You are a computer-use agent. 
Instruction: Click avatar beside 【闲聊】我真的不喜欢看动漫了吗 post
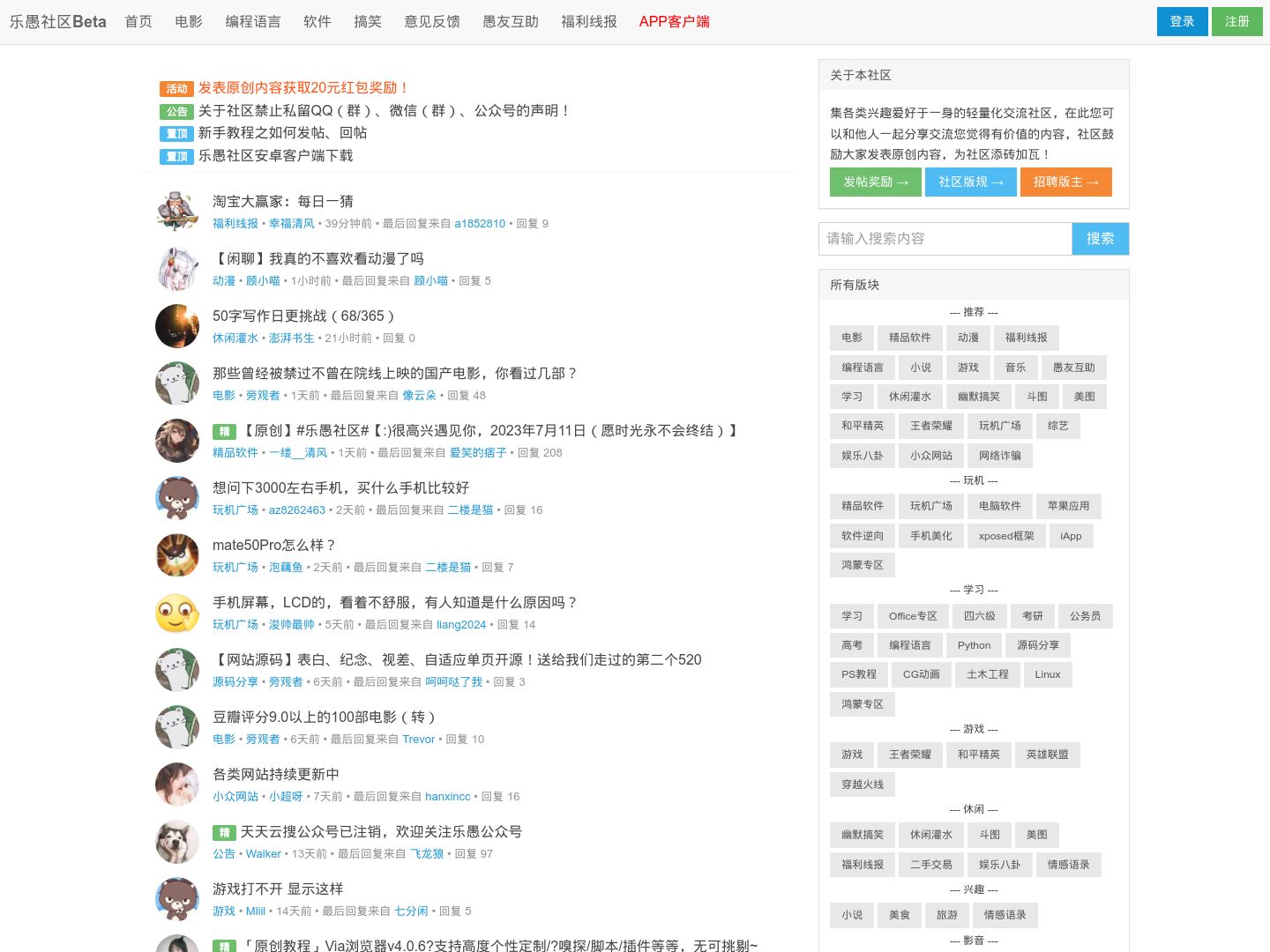pyautogui.click(x=177, y=269)
